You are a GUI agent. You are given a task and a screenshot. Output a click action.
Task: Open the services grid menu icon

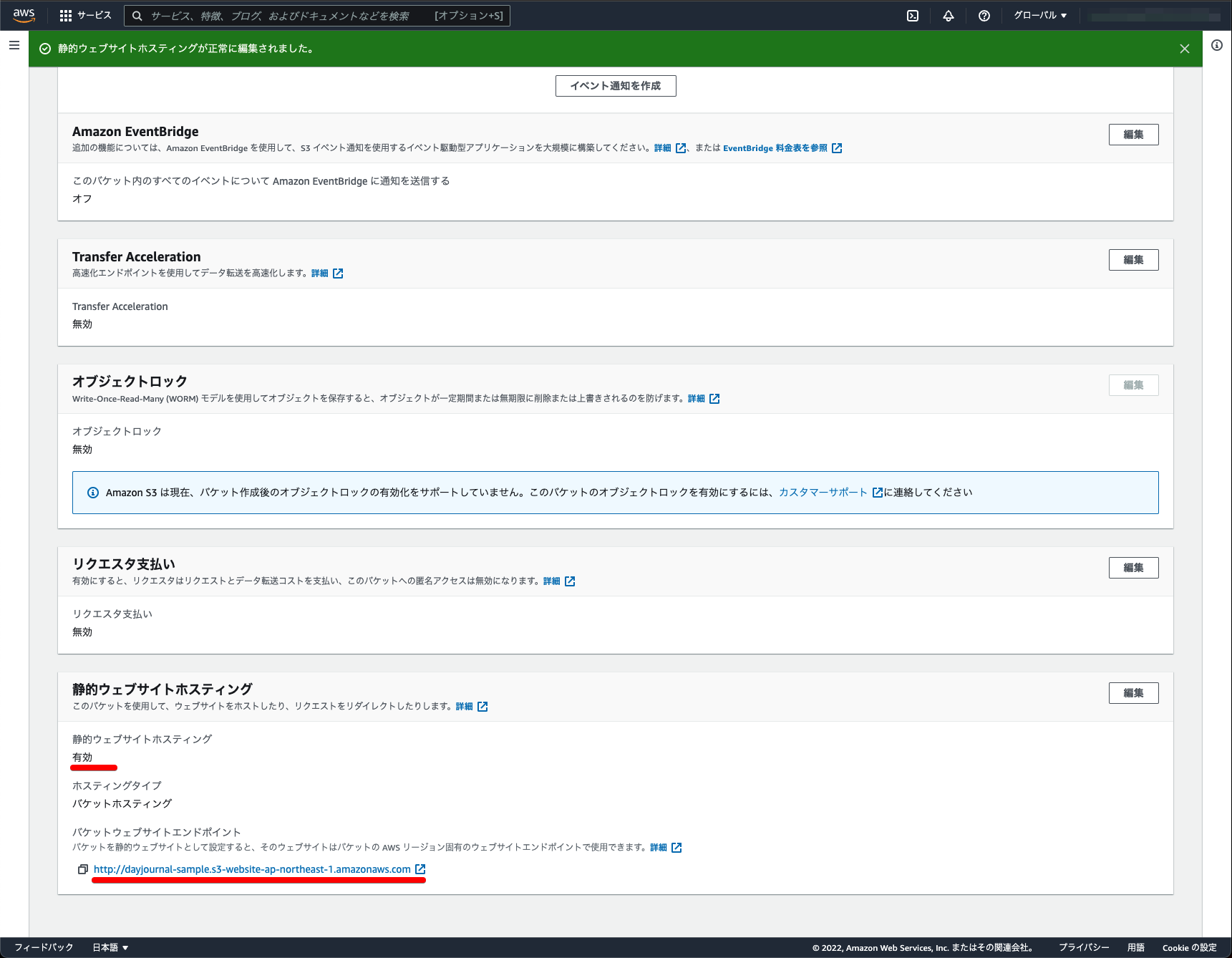pos(66,16)
